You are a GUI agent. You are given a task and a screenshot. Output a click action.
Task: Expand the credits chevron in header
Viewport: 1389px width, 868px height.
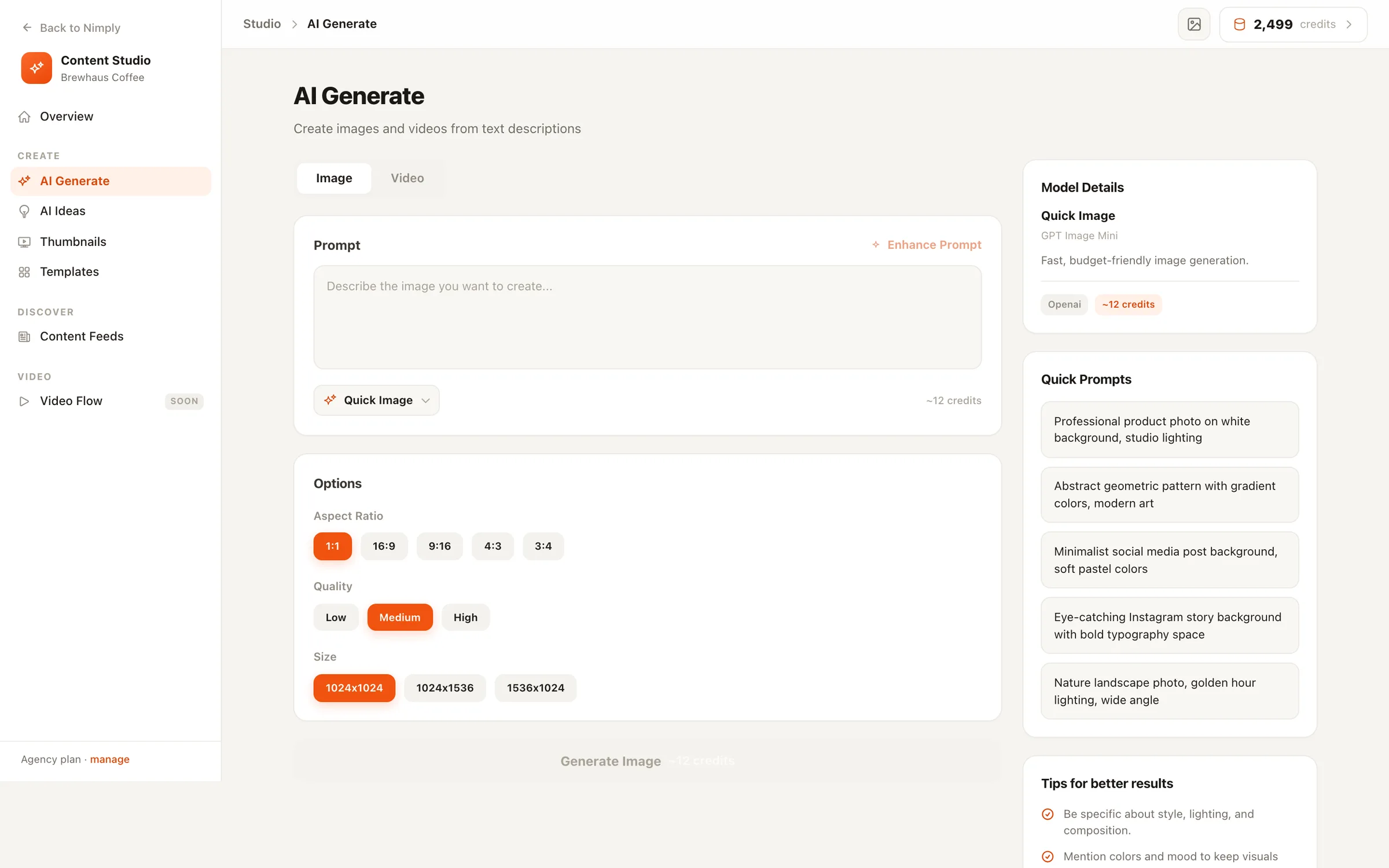1349,24
